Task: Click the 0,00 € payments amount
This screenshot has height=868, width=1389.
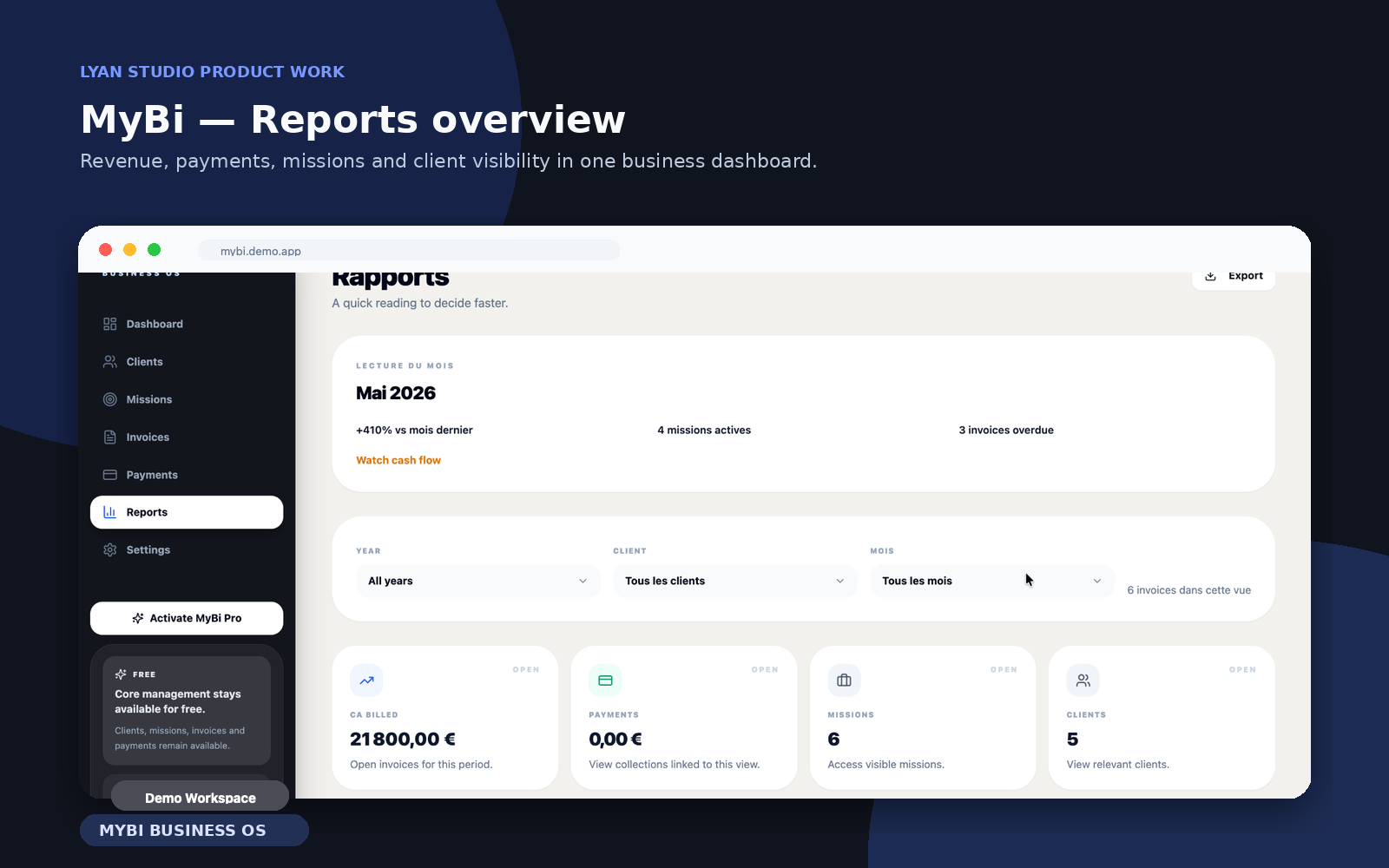Action: pos(616,740)
